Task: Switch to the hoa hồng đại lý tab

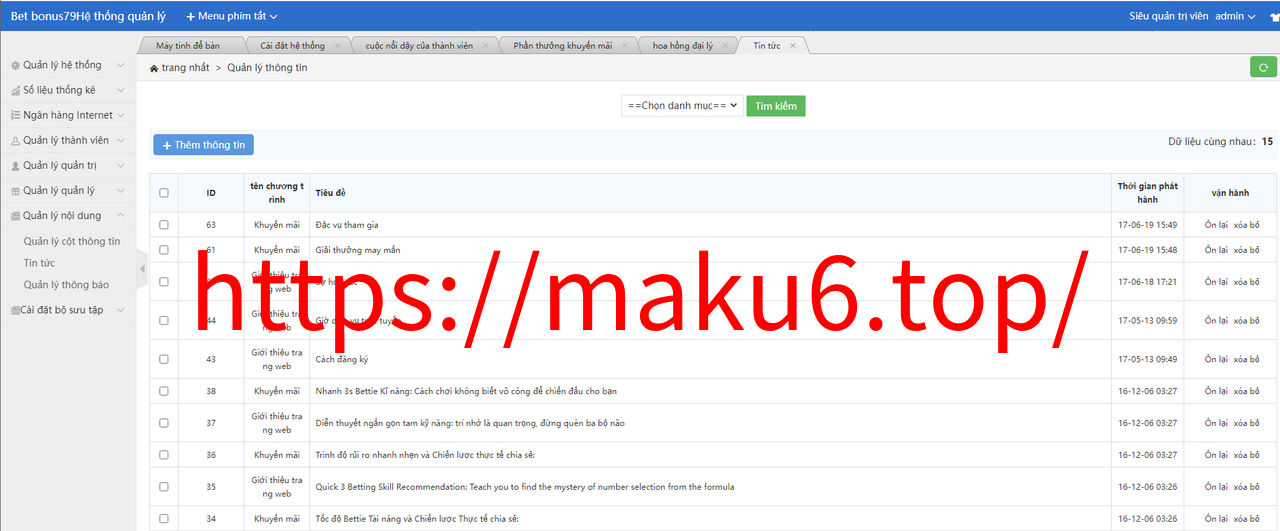Action: (x=683, y=46)
